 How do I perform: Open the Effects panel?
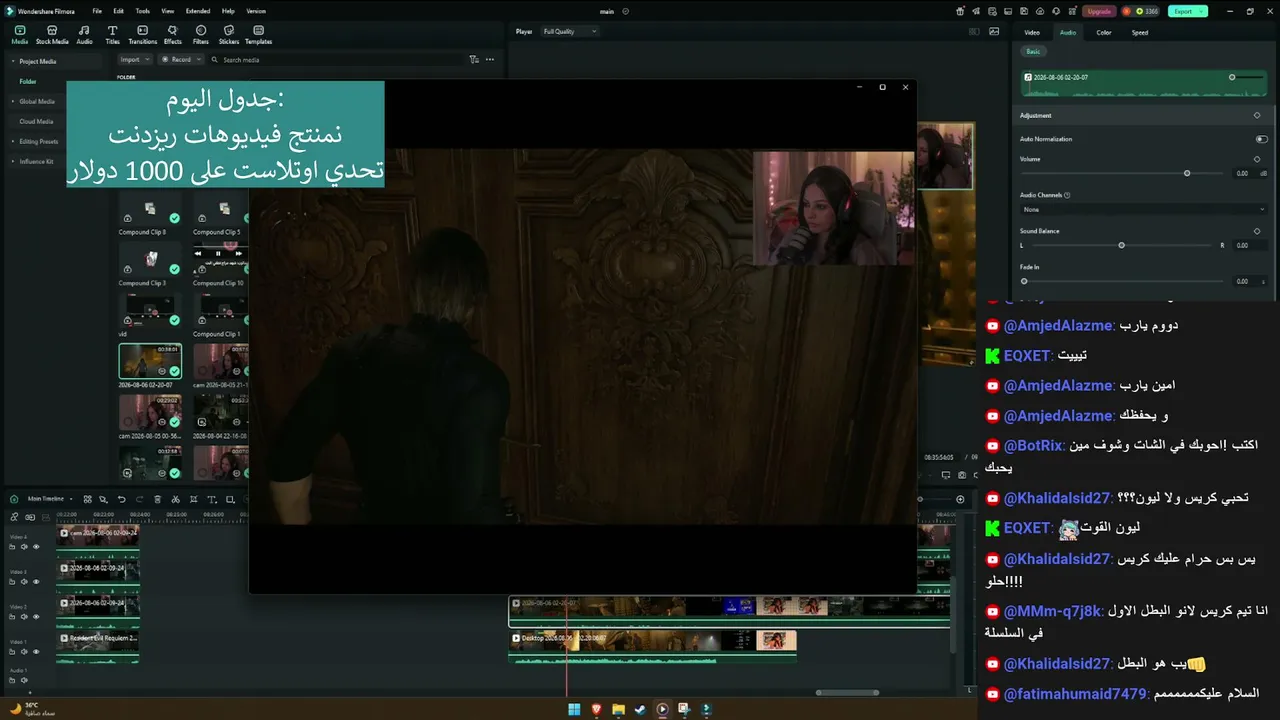point(173,35)
